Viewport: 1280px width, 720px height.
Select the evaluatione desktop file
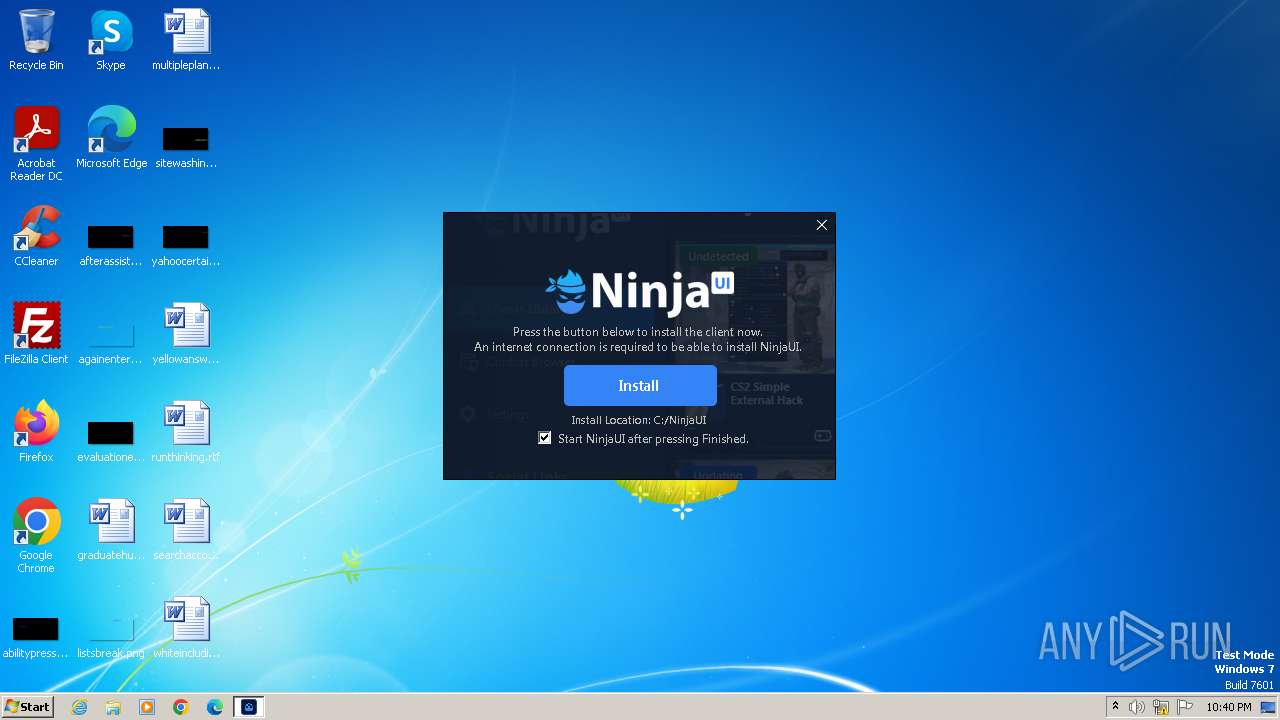(x=110, y=440)
